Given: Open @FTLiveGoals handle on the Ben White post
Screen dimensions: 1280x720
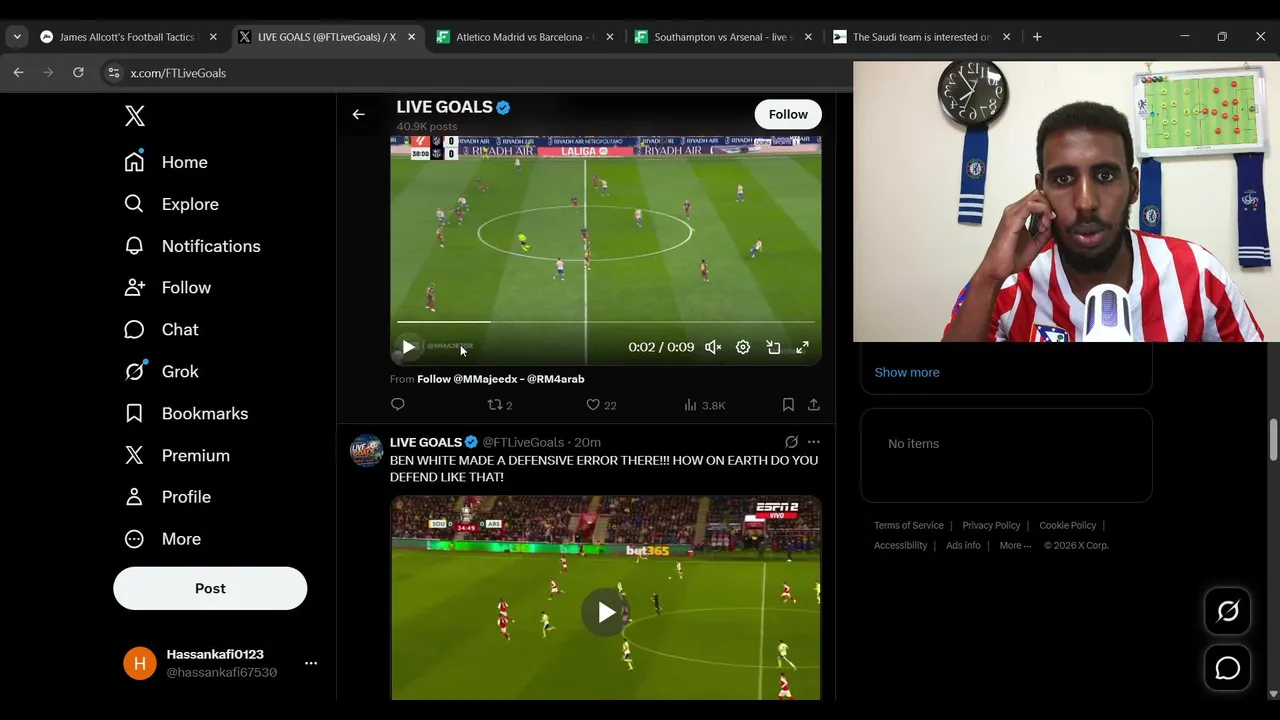Looking at the screenshot, I should (x=523, y=442).
